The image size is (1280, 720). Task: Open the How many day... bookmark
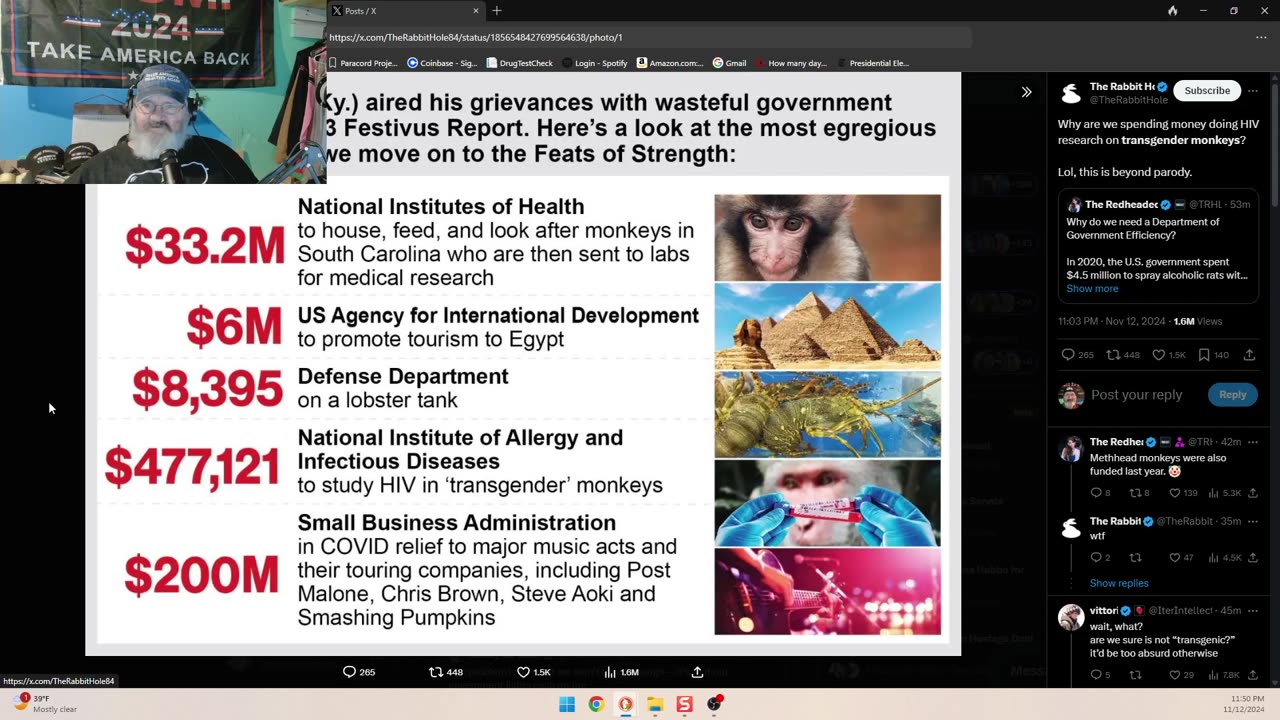click(791, 63)
